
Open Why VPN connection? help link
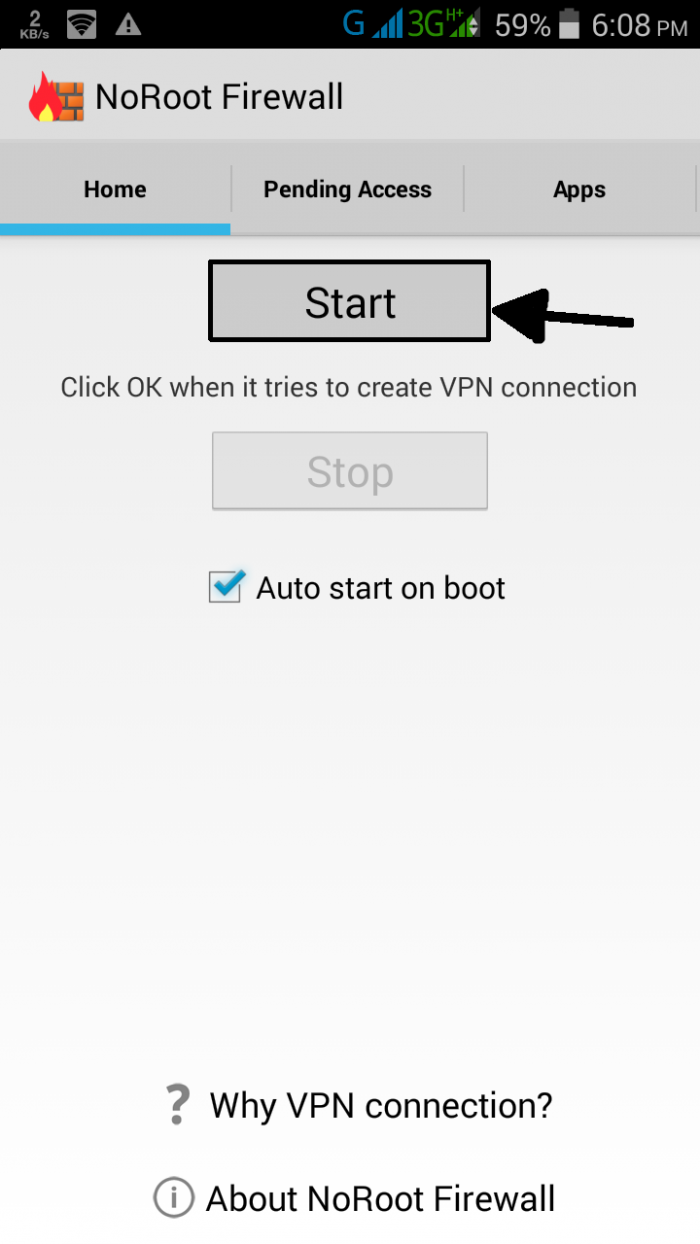[380, 1105]
